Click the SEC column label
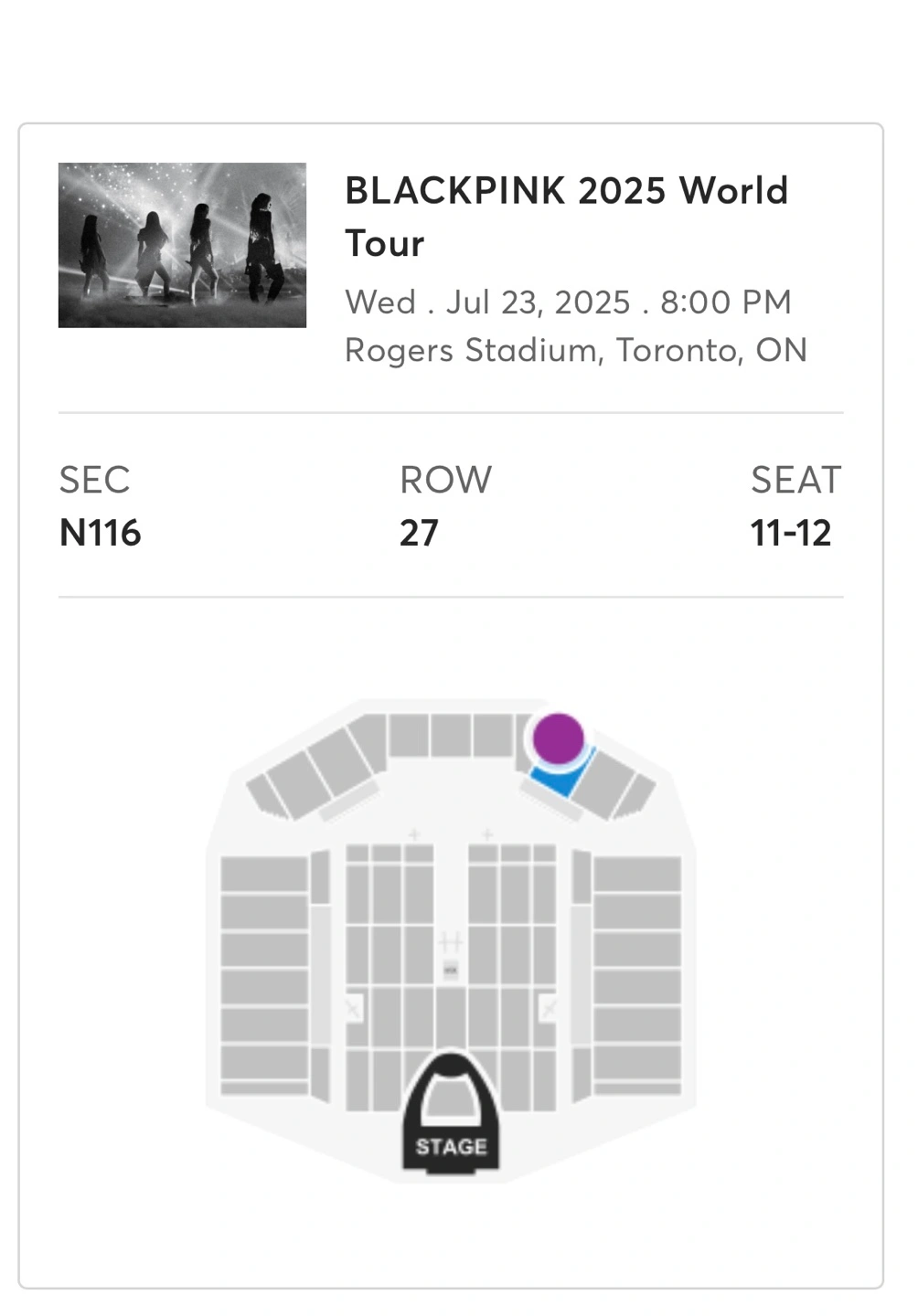The image size is (918, 1316). pos(94,480)
